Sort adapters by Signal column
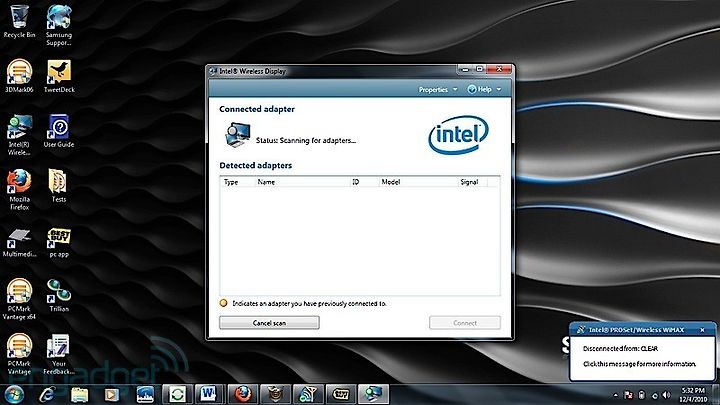The width and height of the screenshot is (720, 405). click(472, 182)
